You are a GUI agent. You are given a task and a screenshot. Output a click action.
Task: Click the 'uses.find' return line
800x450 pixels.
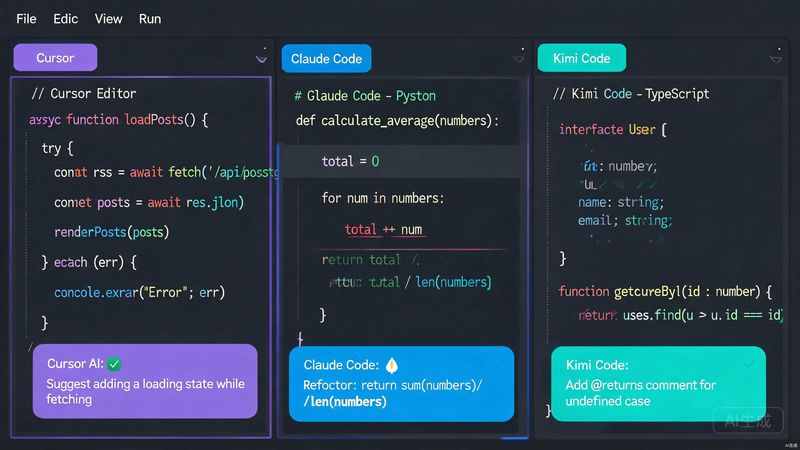tap(680, 315)
